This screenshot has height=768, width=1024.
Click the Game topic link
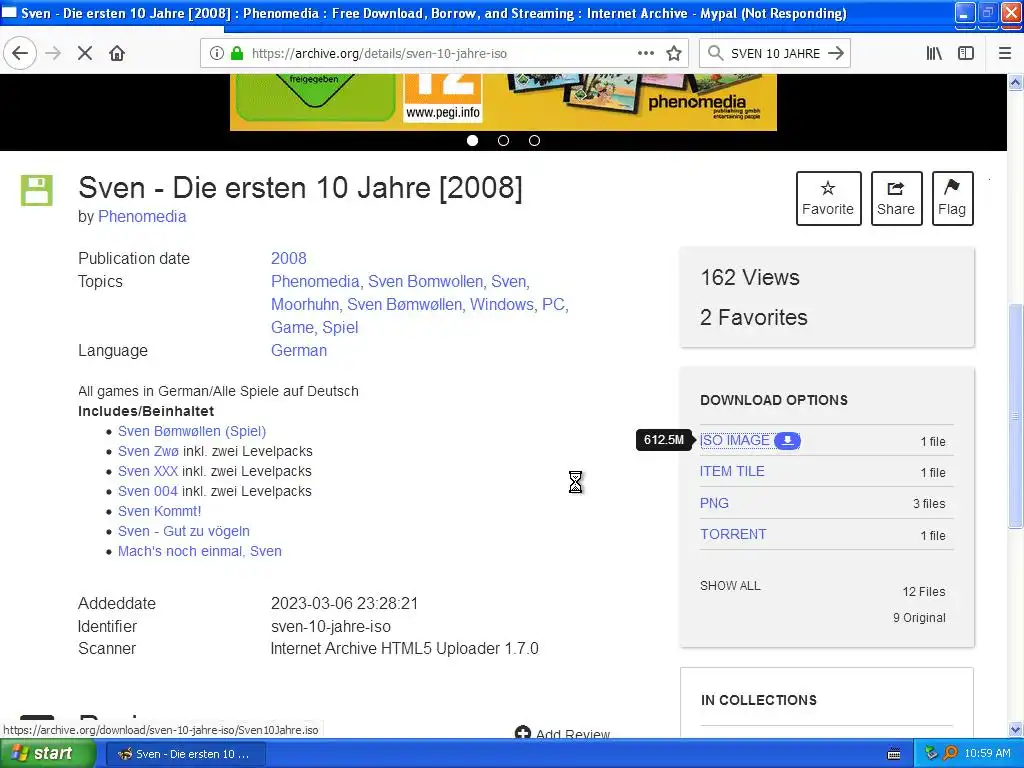pos(293,327)
